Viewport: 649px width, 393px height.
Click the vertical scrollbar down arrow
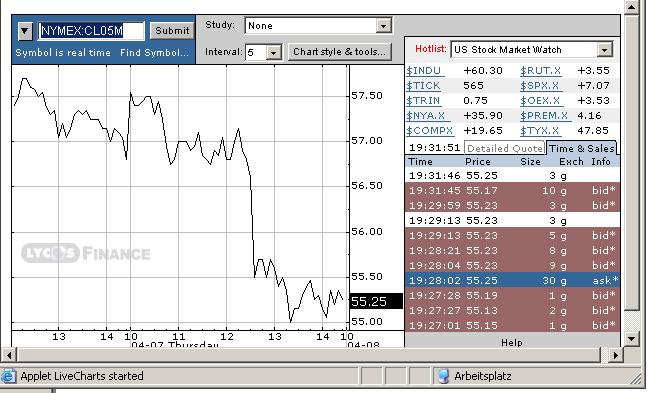click(x=632, y=338)
